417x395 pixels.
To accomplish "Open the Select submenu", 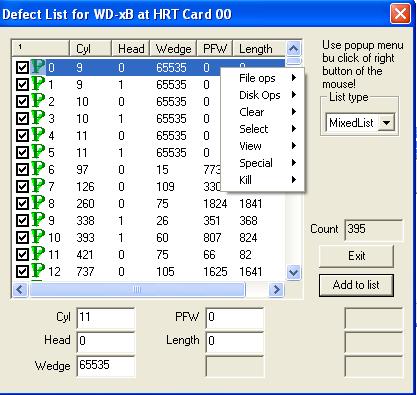I will pos(263,129).
